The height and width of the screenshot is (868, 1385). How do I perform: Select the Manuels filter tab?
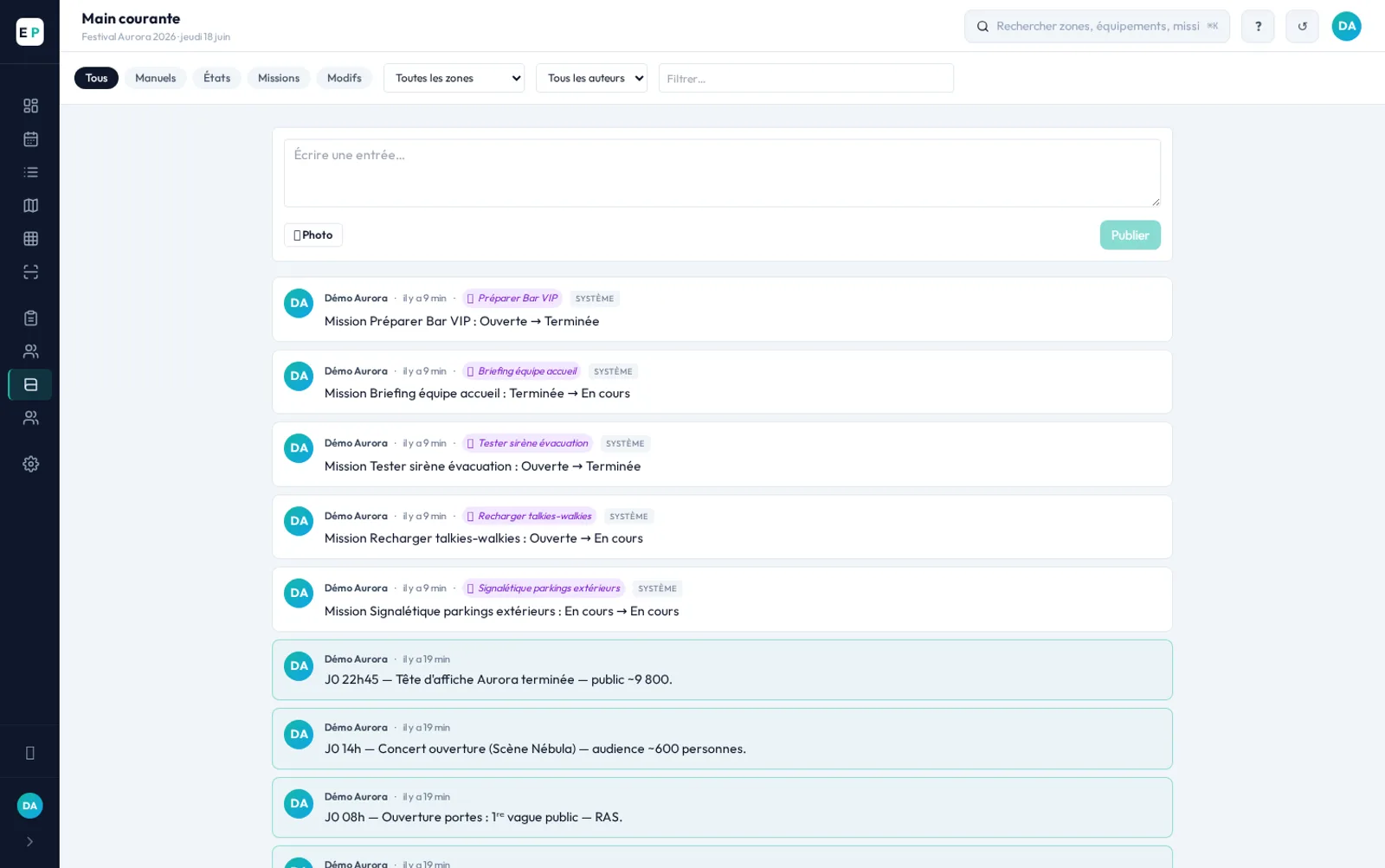click(155, 78)
